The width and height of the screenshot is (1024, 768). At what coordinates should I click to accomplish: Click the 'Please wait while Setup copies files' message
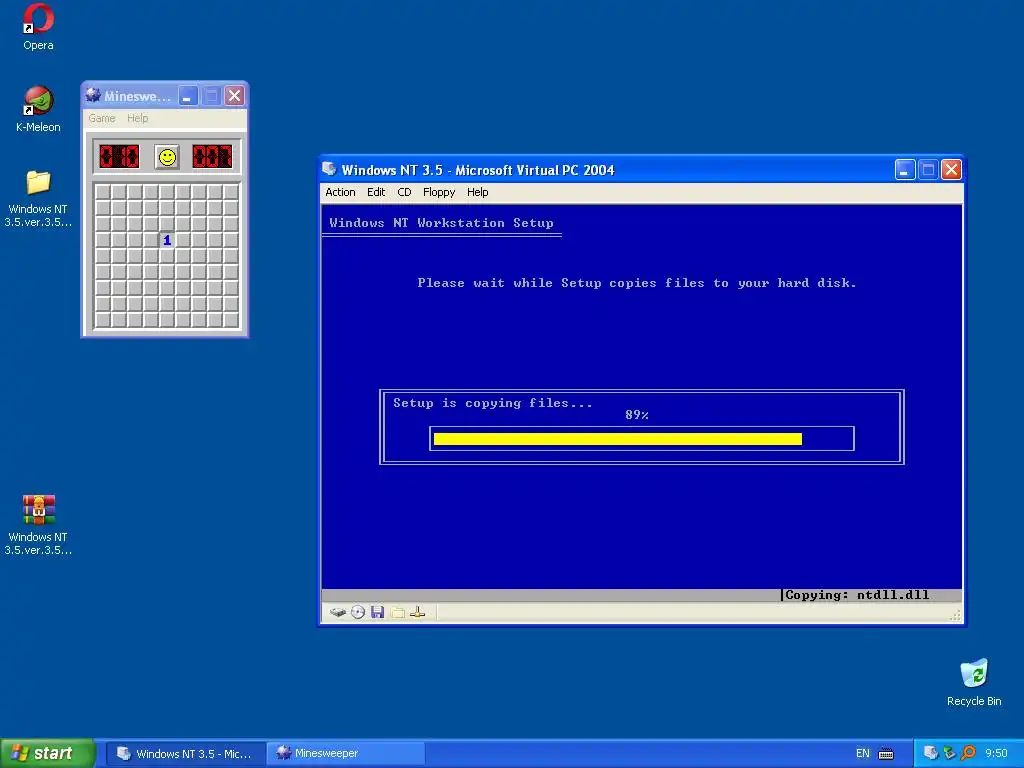pyautogui.click(x=637, y=283)
